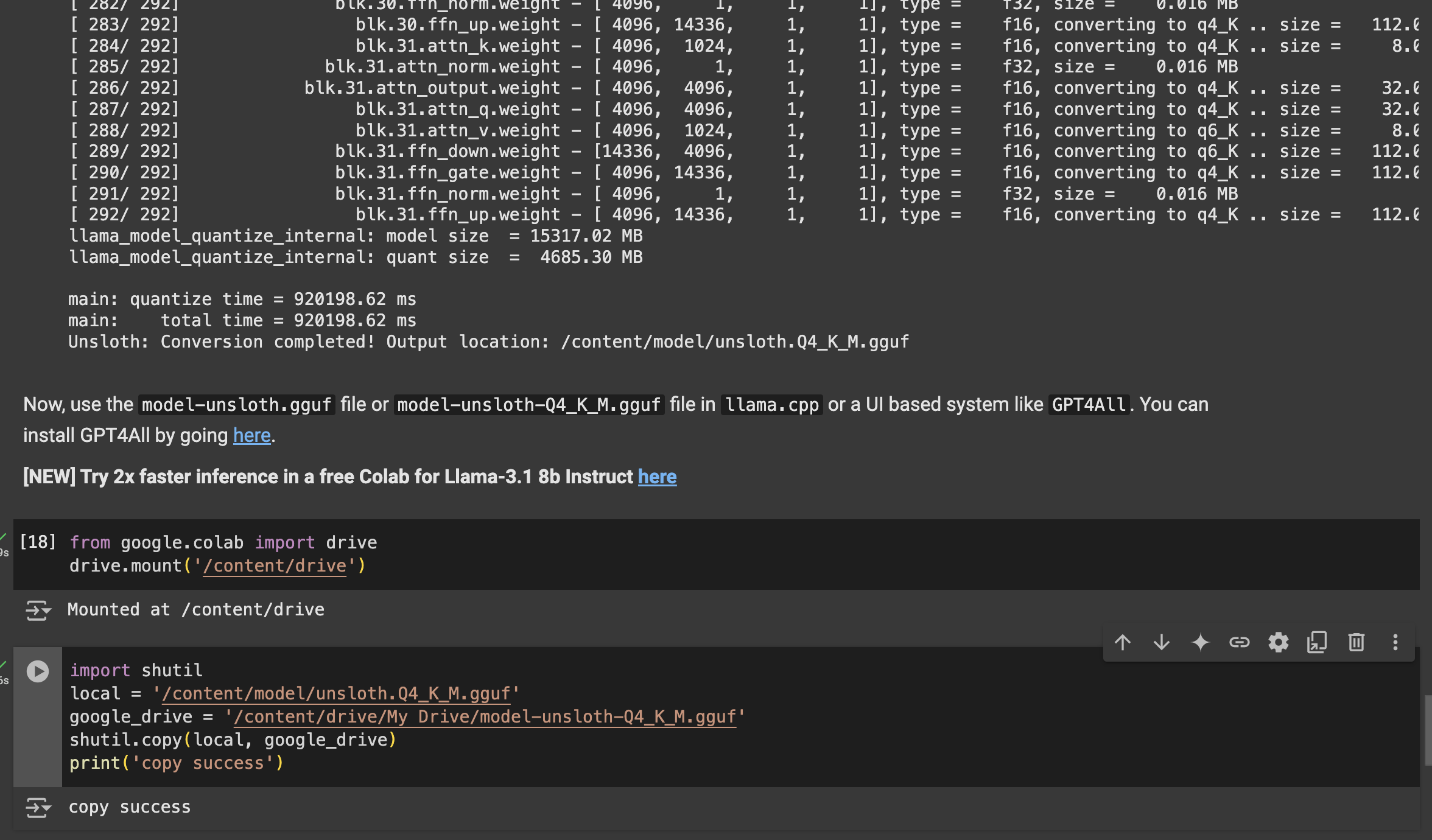Open the GPT4All install 'here' link
The width and height of the screenshot is (1432, 840).
point(251,436)
